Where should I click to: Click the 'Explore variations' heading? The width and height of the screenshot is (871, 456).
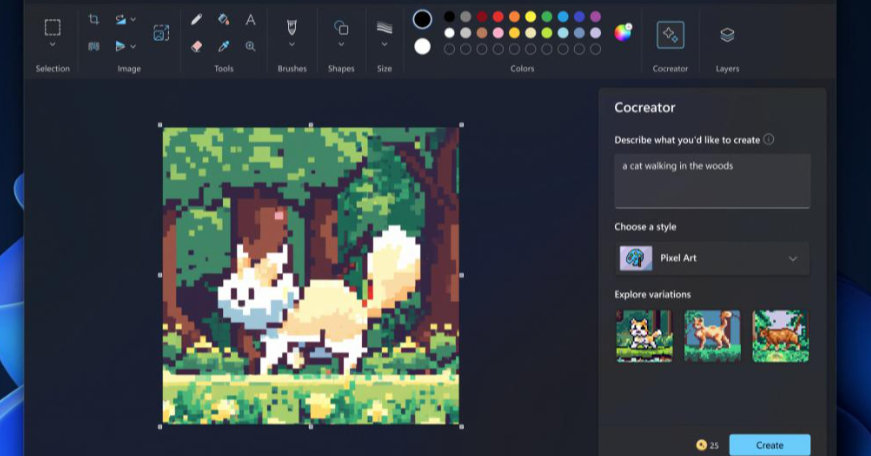(x=652, y=294)
